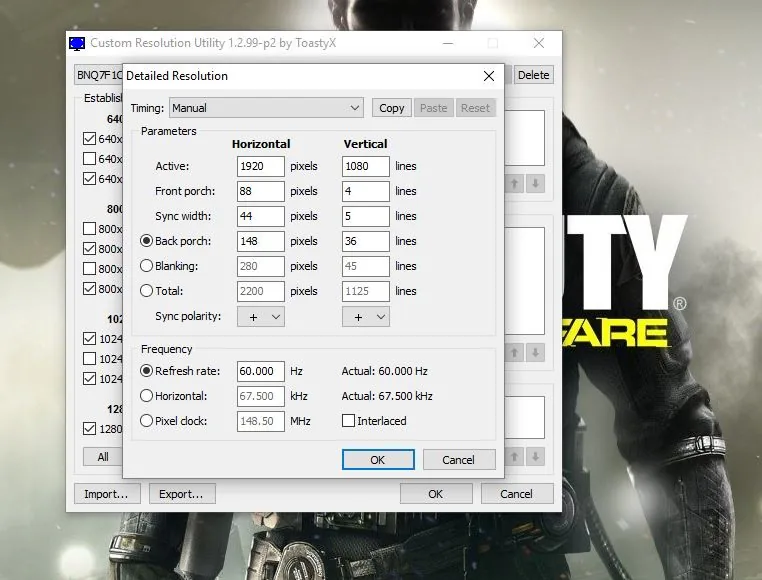762x580 pixels.
Task: Click the Pixel clock field showing 148.50
Action: pos(261,421)
